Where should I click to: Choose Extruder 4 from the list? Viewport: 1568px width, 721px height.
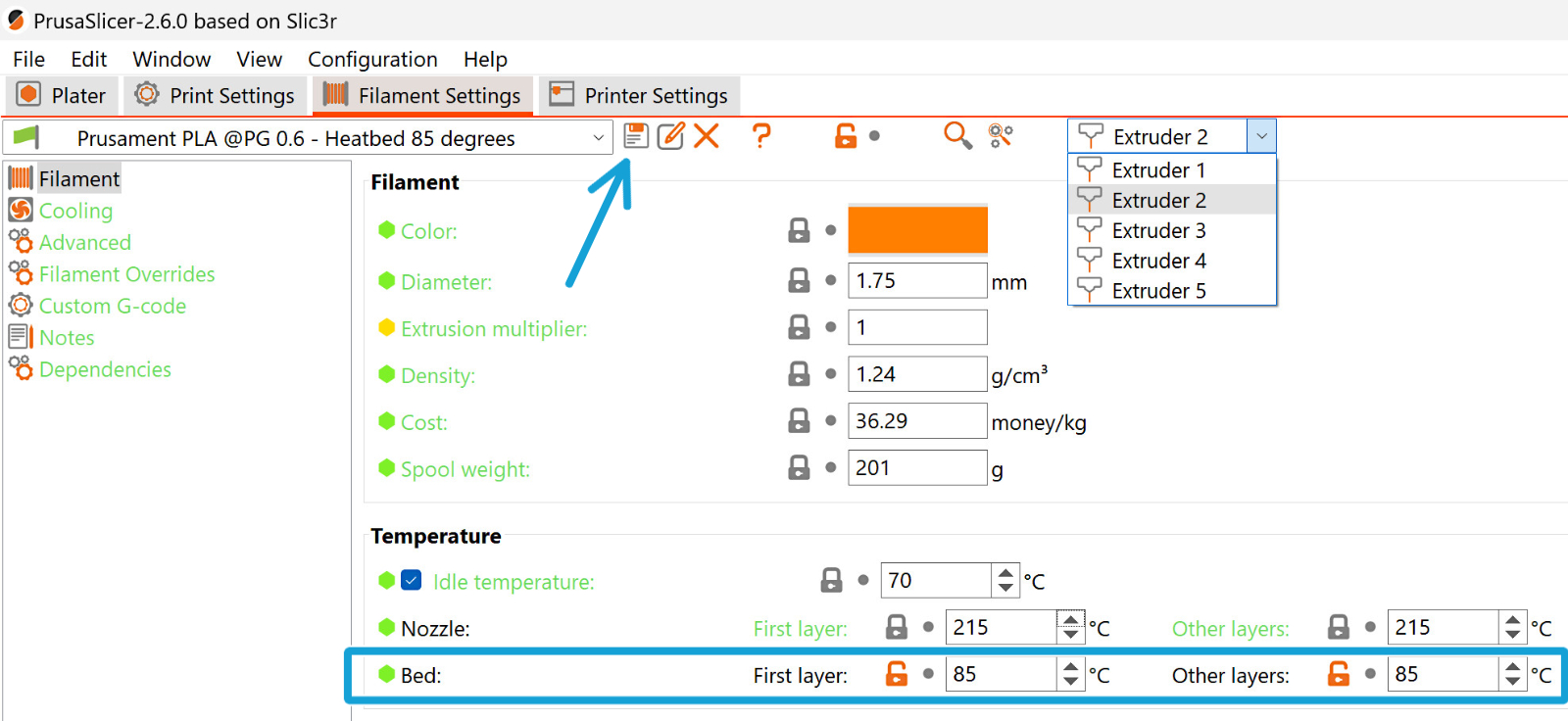point(1158,261)
